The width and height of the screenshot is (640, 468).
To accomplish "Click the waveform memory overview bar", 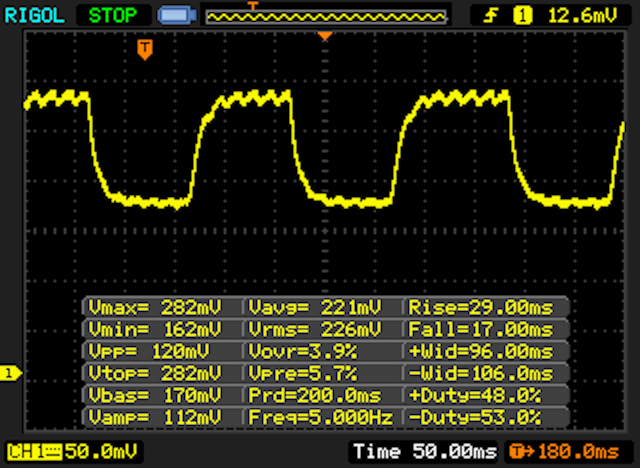I will tap(326, 17).
